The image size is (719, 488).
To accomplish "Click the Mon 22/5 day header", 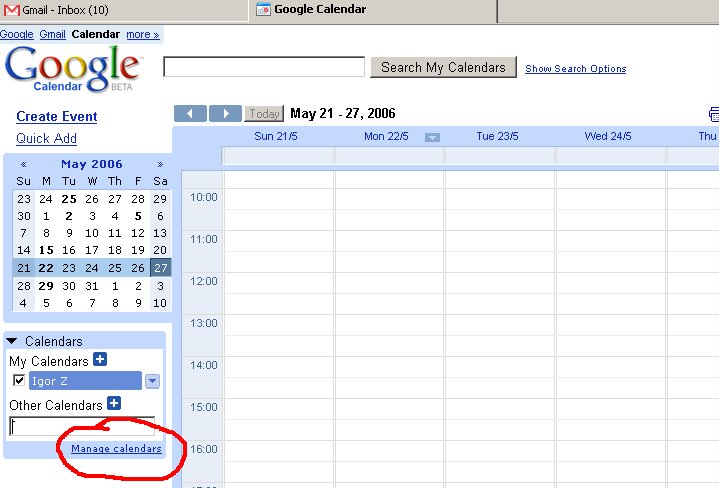I will click(x=386, y=136).
